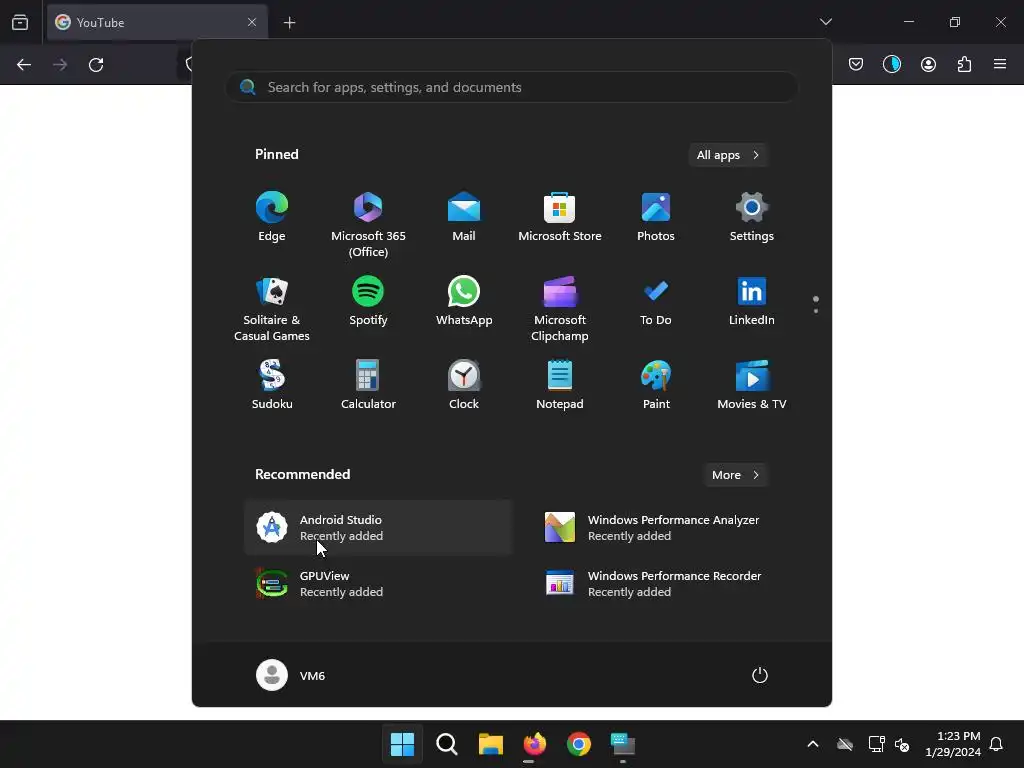Open recommended GPUView
Image resolution: width=1024 pixels, height=768 pixels.
coord(378,584)
